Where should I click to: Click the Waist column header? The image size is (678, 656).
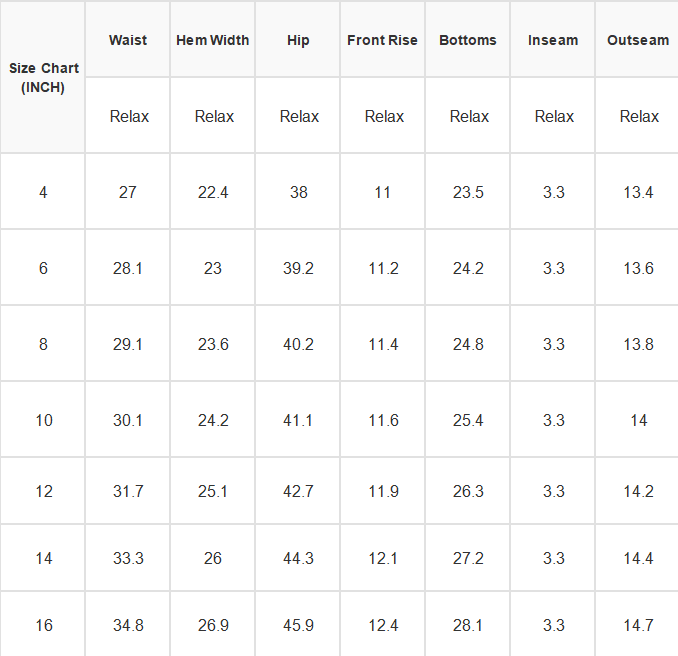click(x=128, y=40)
